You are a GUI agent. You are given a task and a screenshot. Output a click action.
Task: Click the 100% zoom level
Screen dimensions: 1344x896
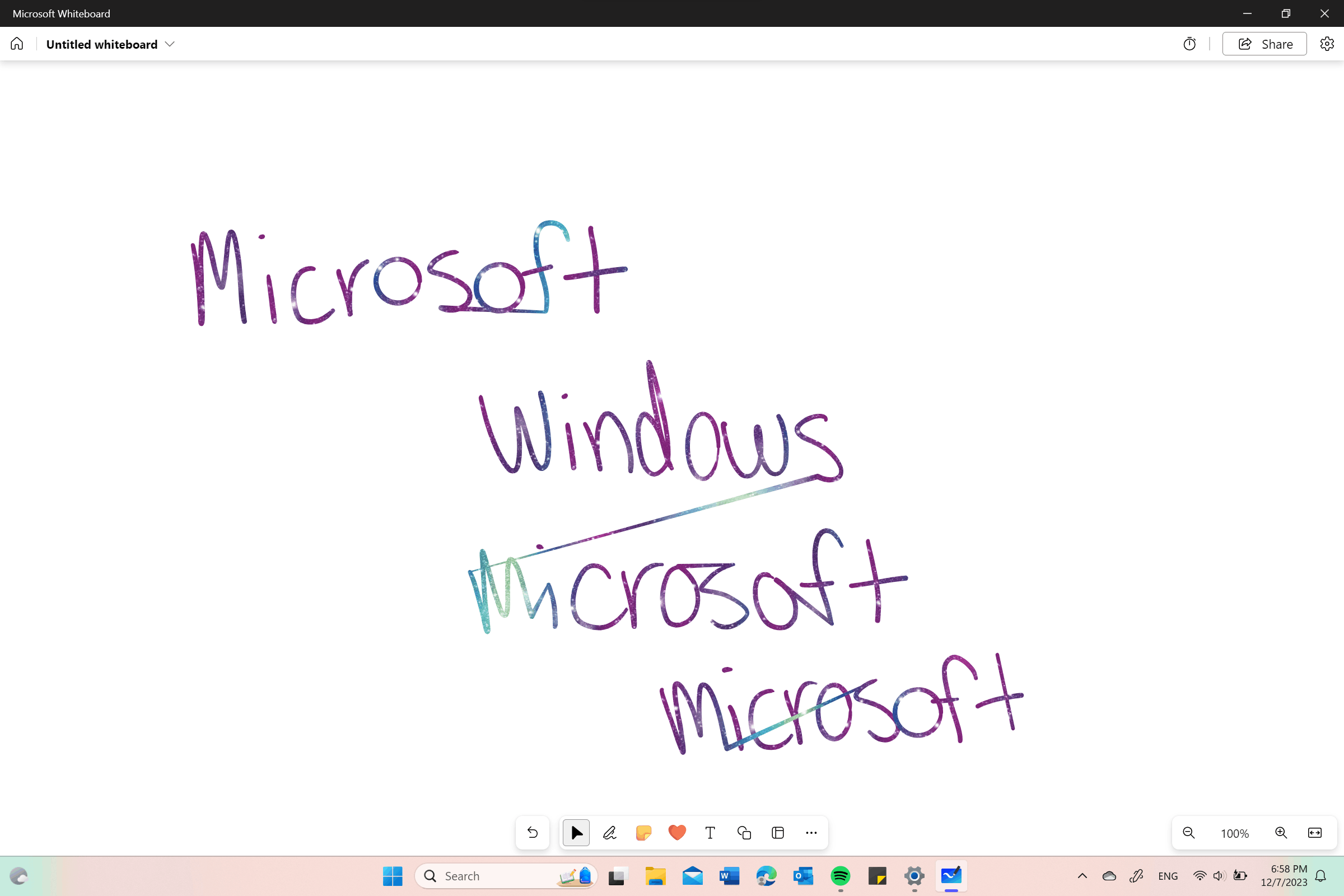point(1235,833)
